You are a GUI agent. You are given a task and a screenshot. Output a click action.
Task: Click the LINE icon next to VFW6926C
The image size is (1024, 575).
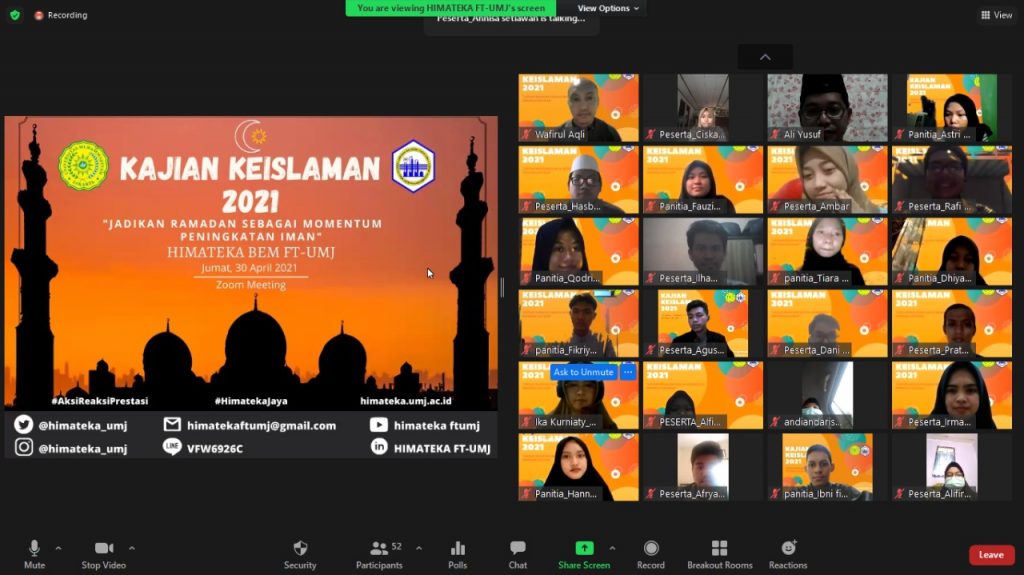pyautogui.click(x=172, y=447)
